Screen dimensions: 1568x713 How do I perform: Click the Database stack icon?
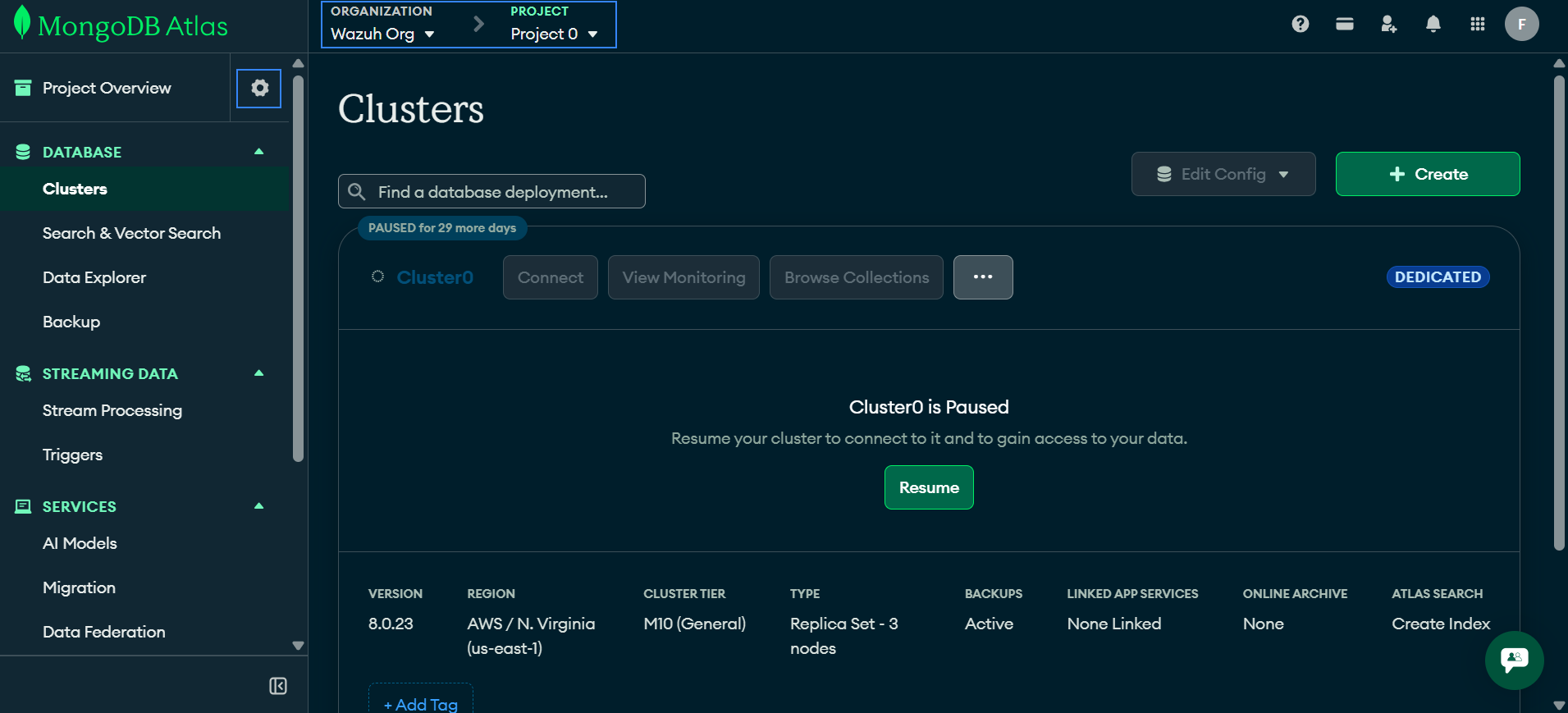point(23,152)
